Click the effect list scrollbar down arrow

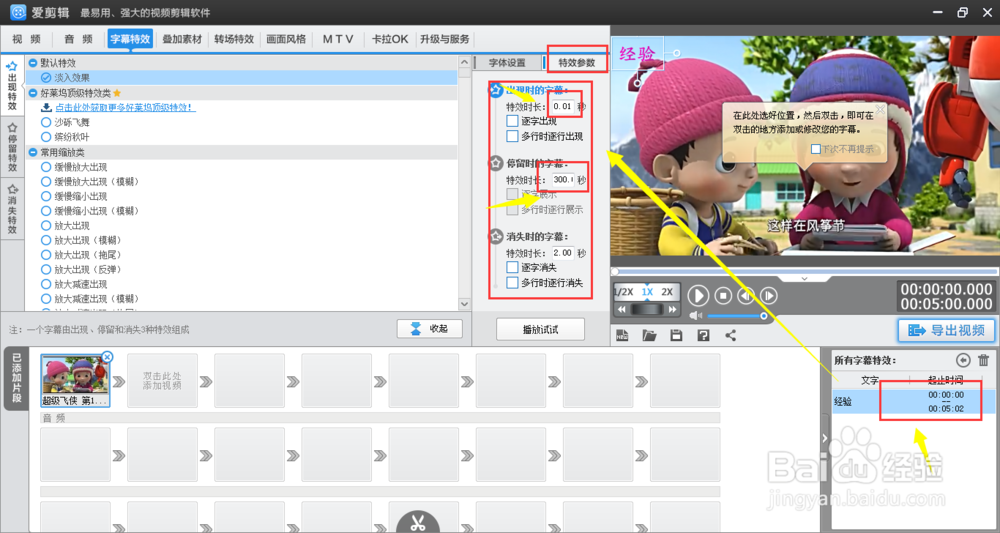(x=464, y=304)
